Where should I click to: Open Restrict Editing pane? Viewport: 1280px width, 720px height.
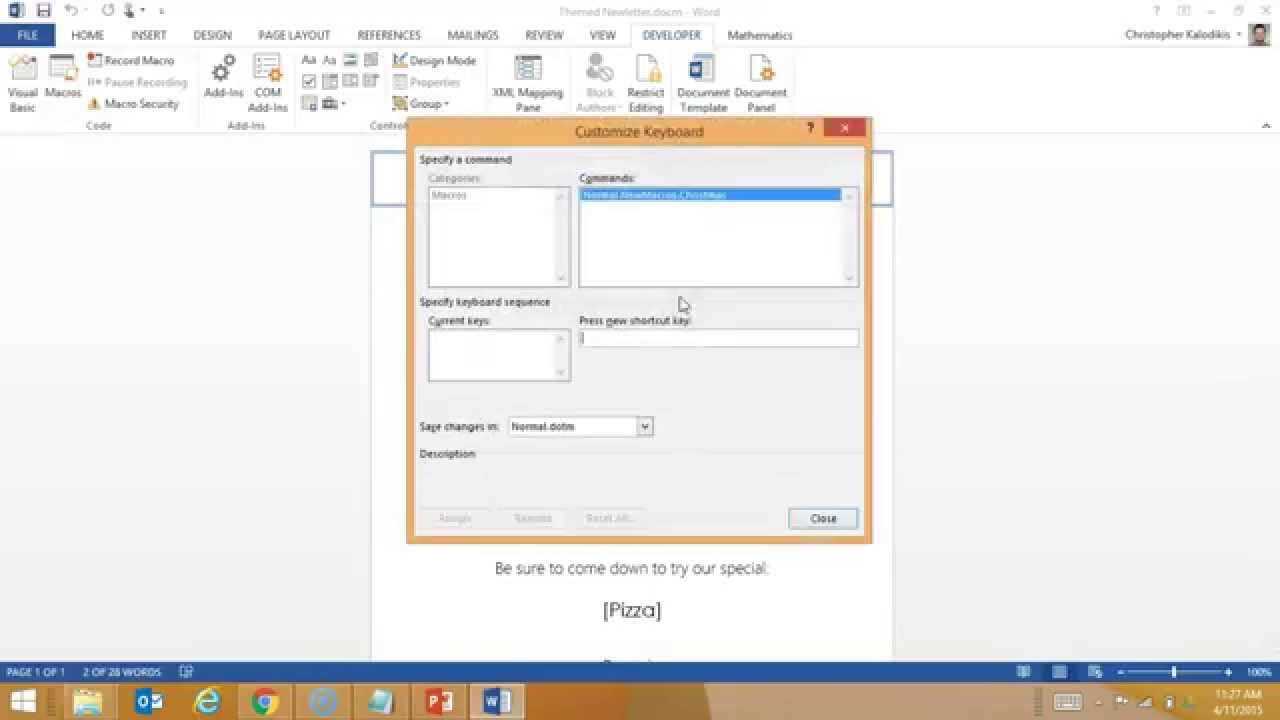(x=646, y=83)
